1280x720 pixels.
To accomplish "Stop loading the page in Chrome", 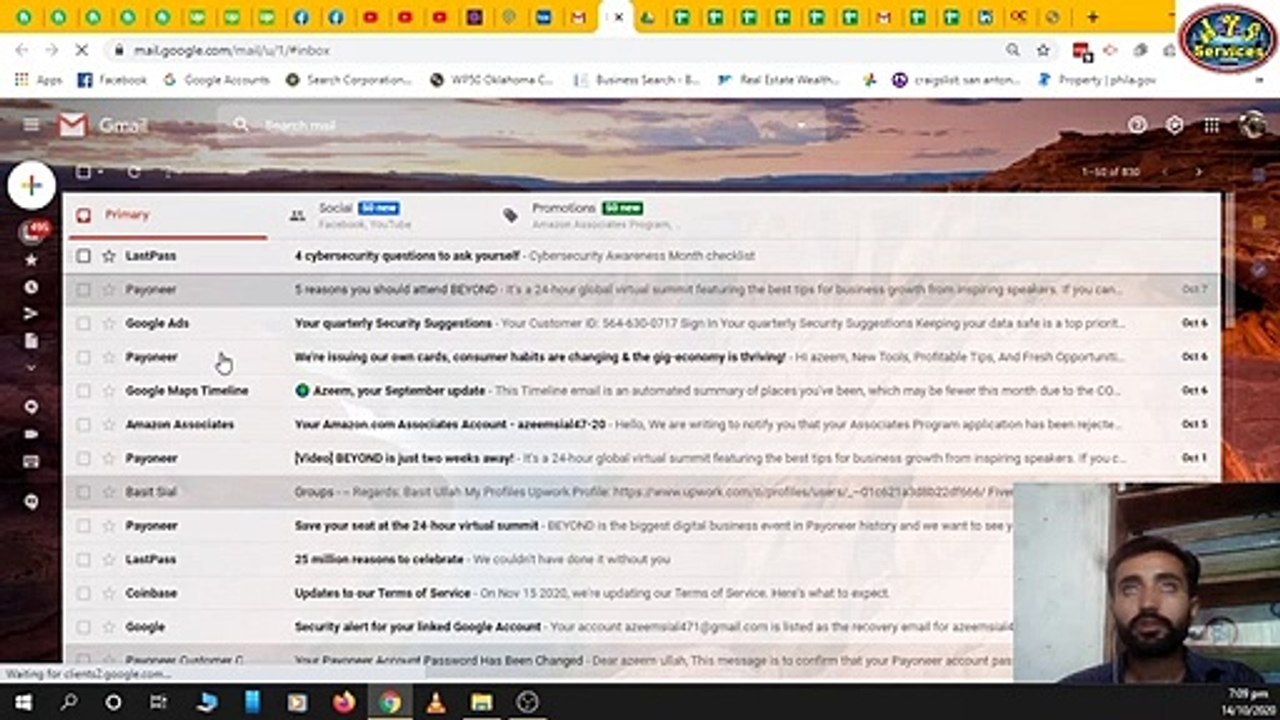I will click(x=83, y=50).
